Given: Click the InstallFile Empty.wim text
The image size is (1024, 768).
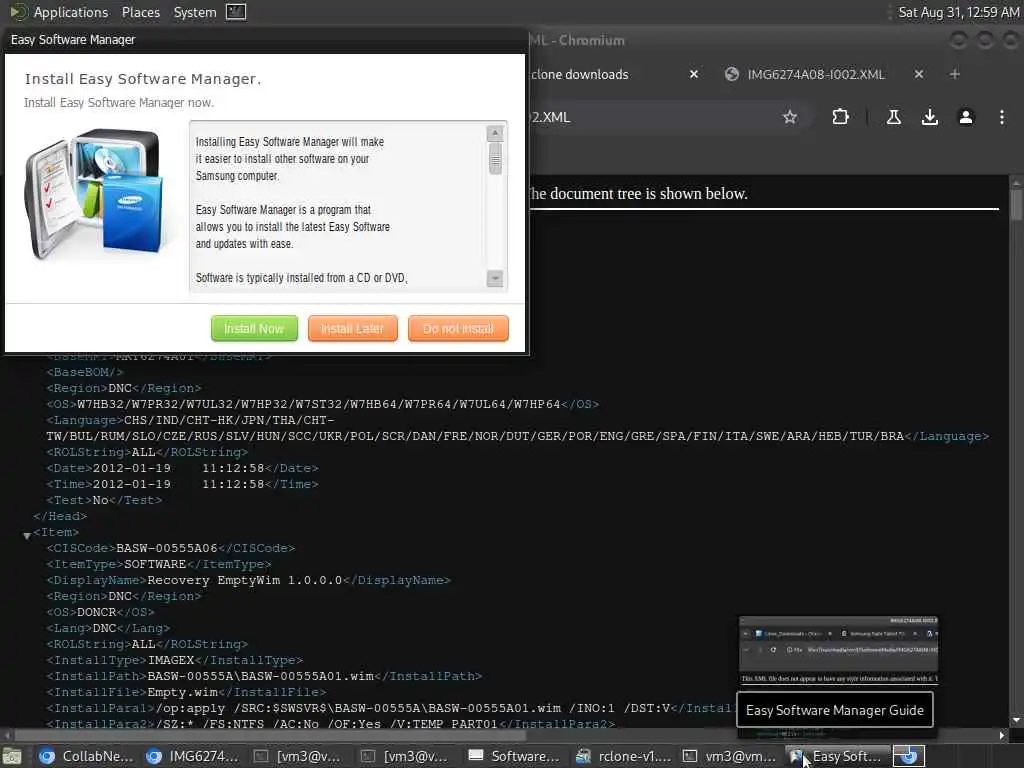Looking at the screenshot, I should point(186,692).
